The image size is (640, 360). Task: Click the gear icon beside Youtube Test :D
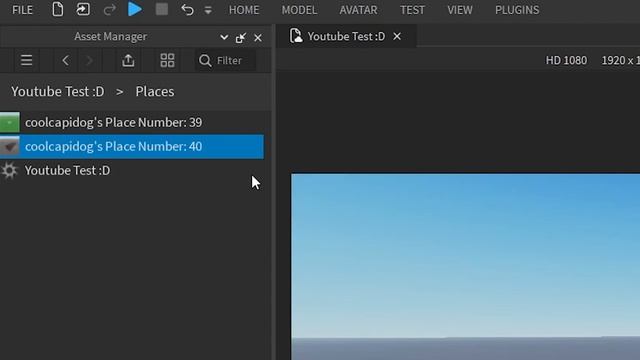(x=9, y=170)
